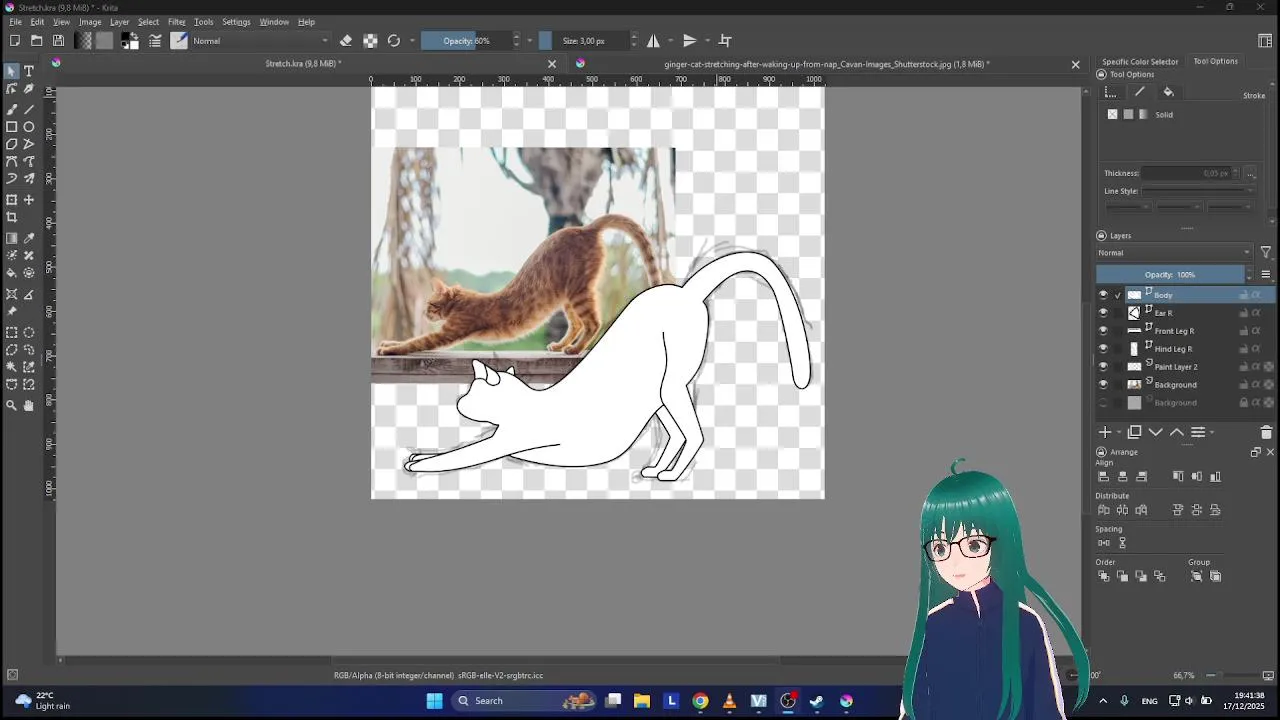Select the Move tool
Image resolution: width=1280 pixels, height=720 pixels.
pyautogui.click(x=29, y=200)
